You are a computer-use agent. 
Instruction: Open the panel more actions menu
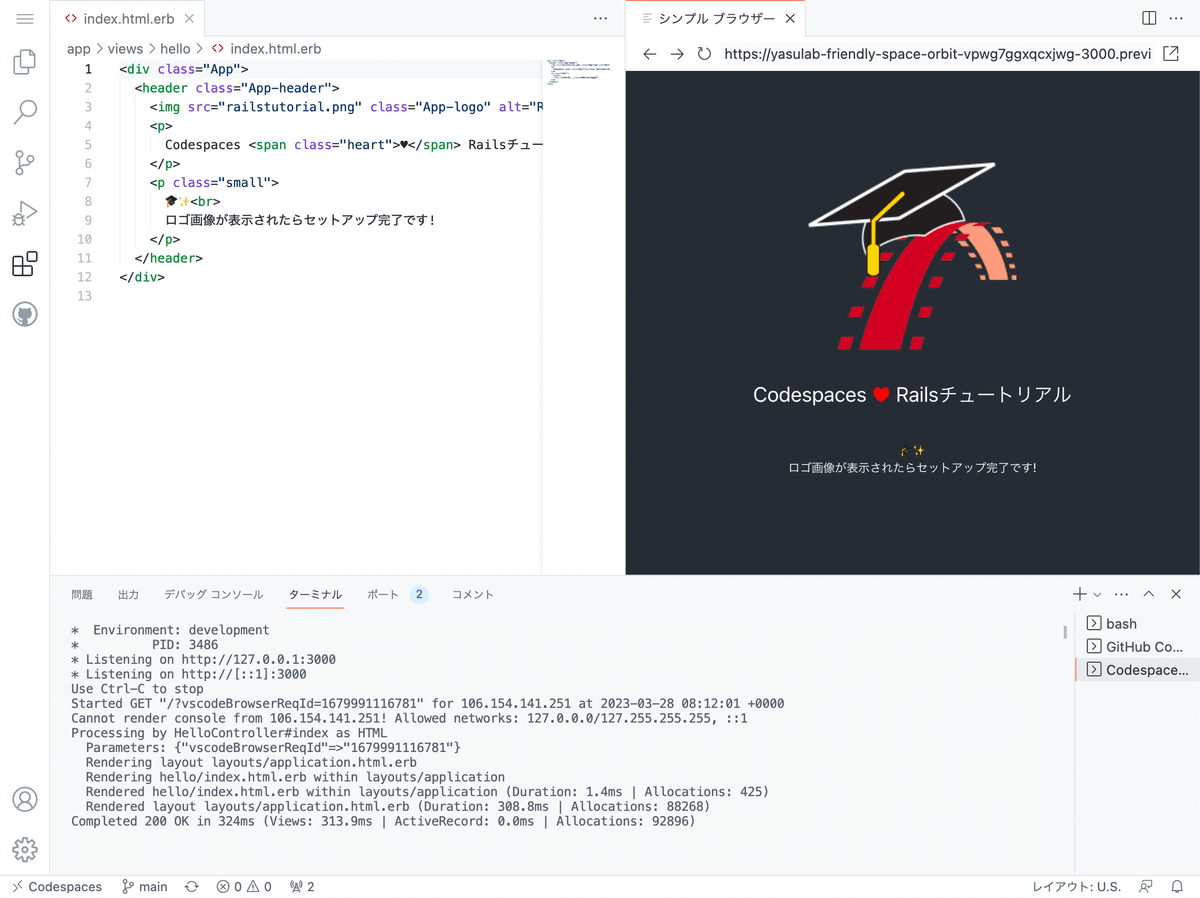(x=1122, y=594)
